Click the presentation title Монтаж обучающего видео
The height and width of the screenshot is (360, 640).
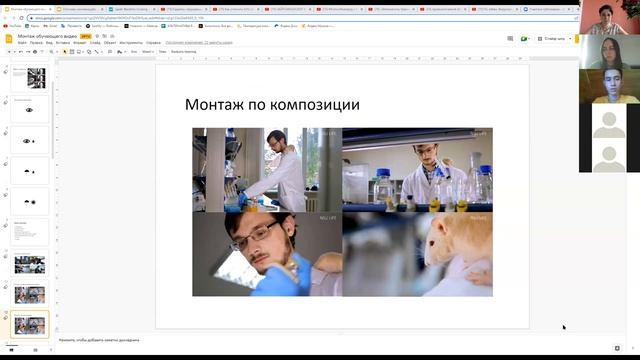[x=47, y=36]
